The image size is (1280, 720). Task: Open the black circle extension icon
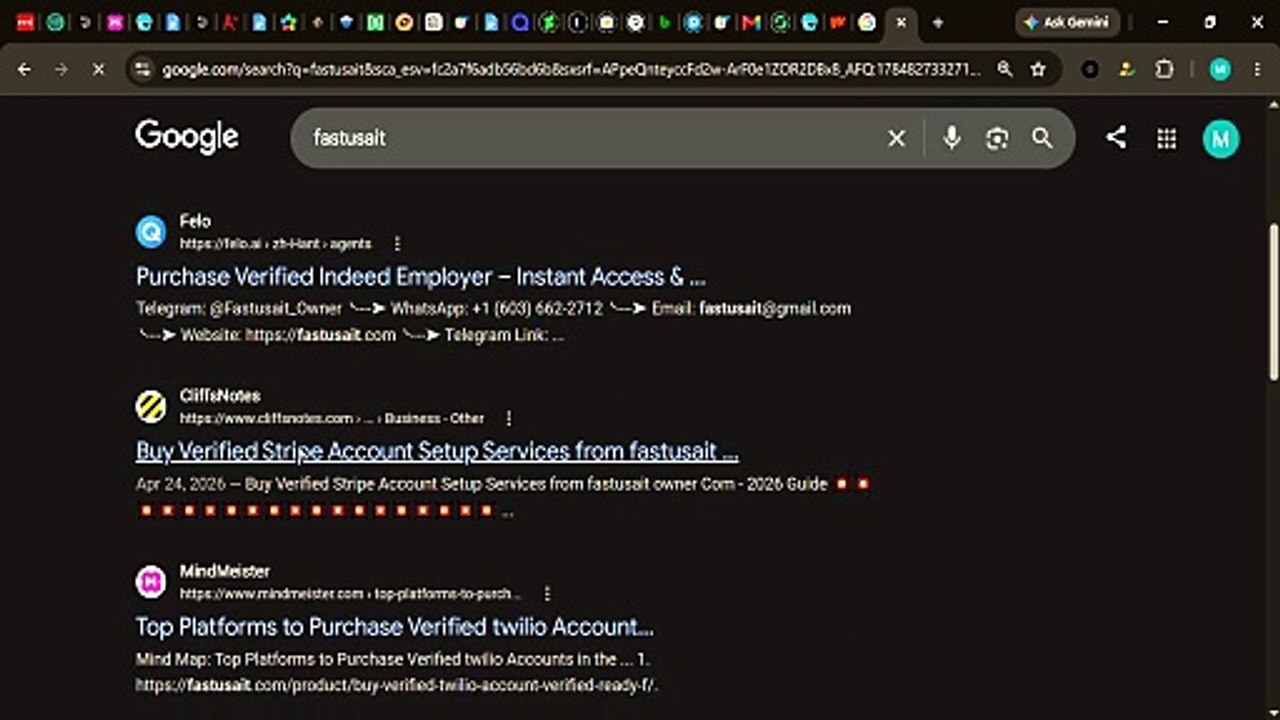(x=1090, y=69)
